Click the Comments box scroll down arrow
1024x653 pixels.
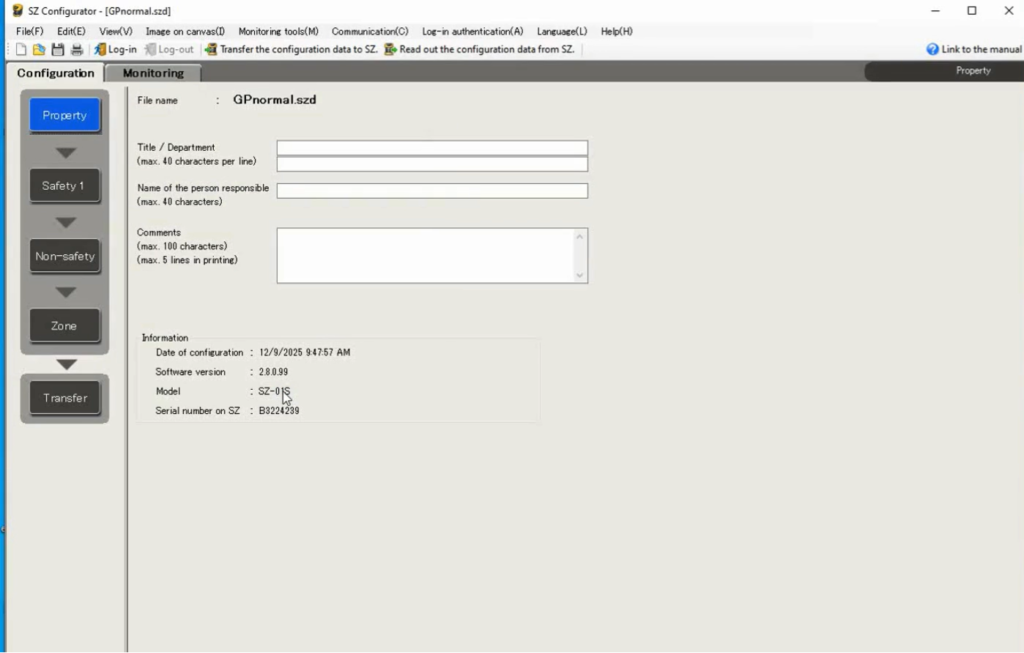coord(579,275)
